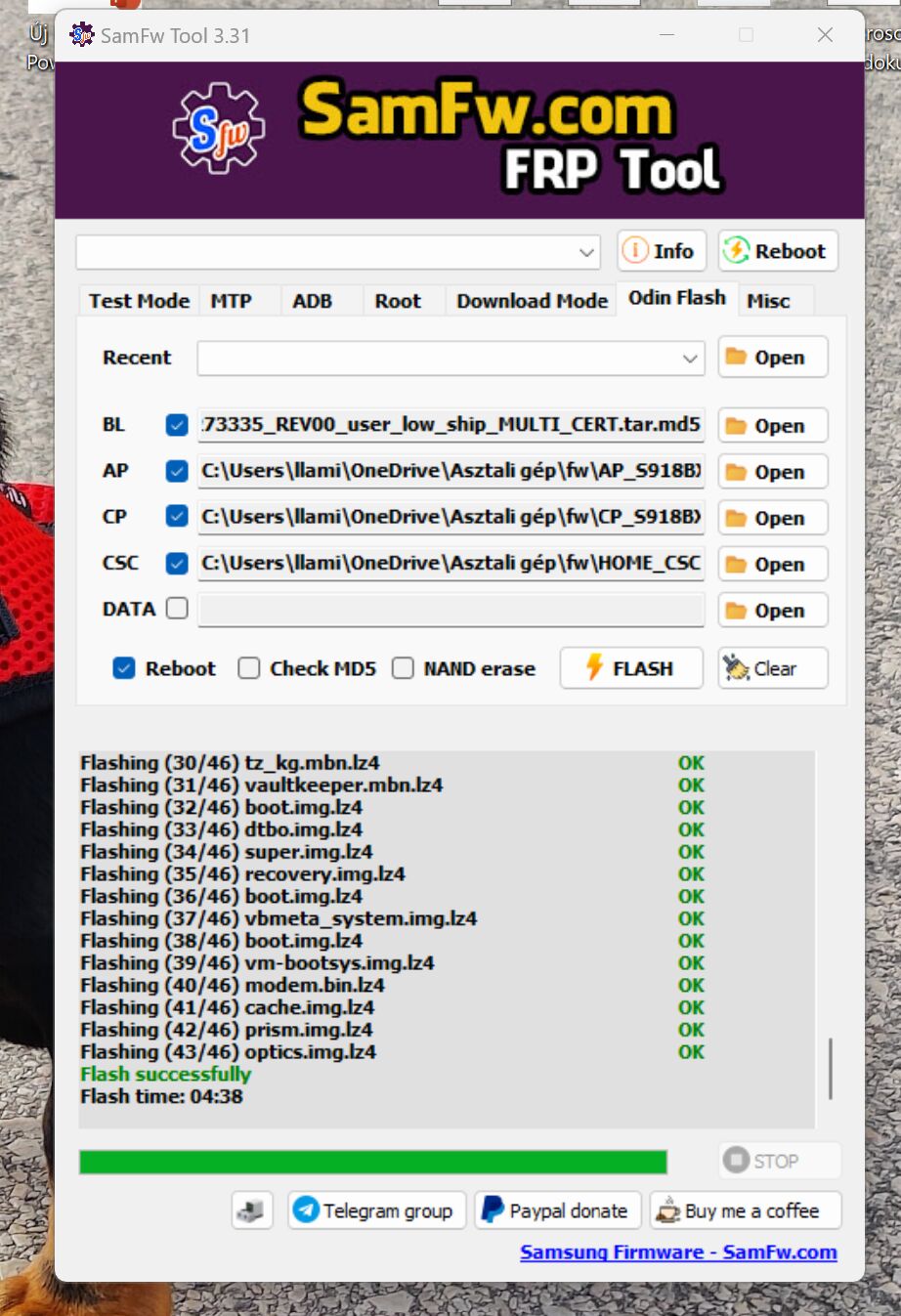Open file browser for BL row
Screen dimensions: 901x1316
773,426
